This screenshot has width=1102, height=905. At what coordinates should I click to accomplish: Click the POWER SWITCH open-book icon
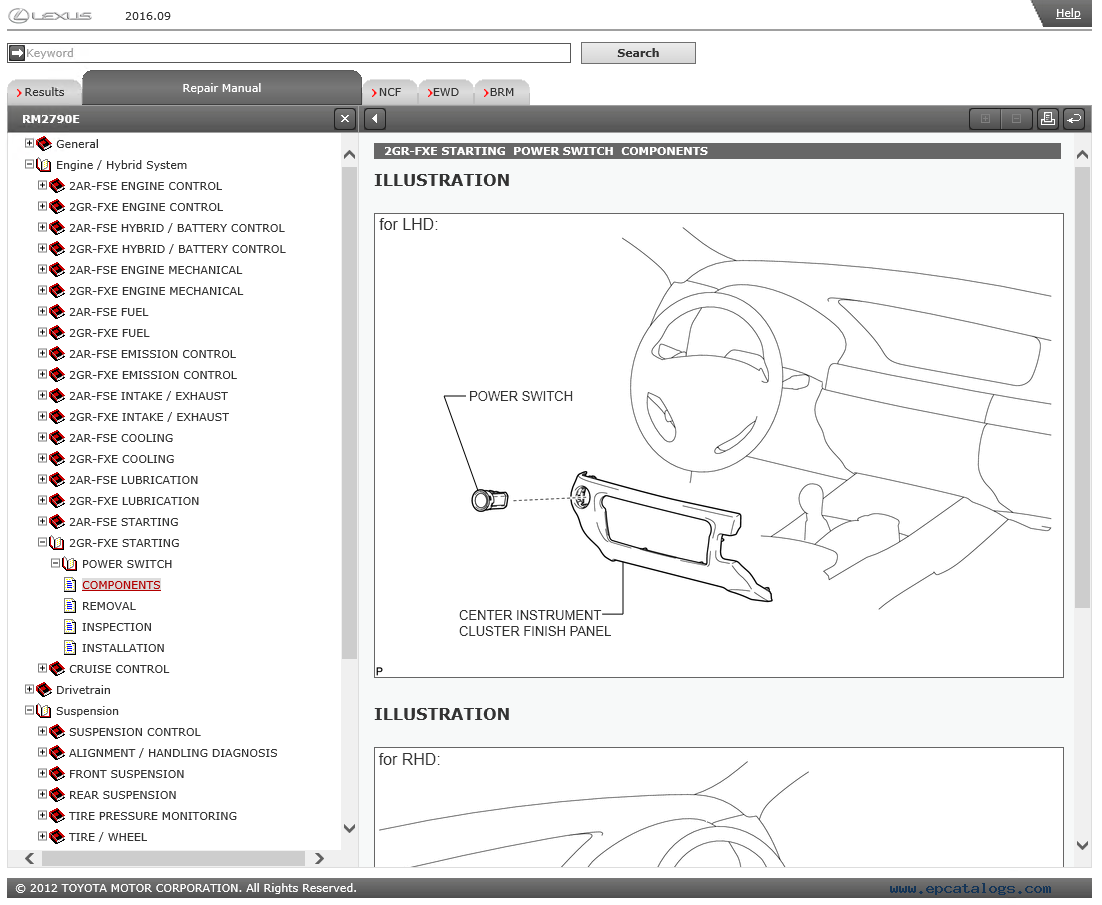(70, 564)
